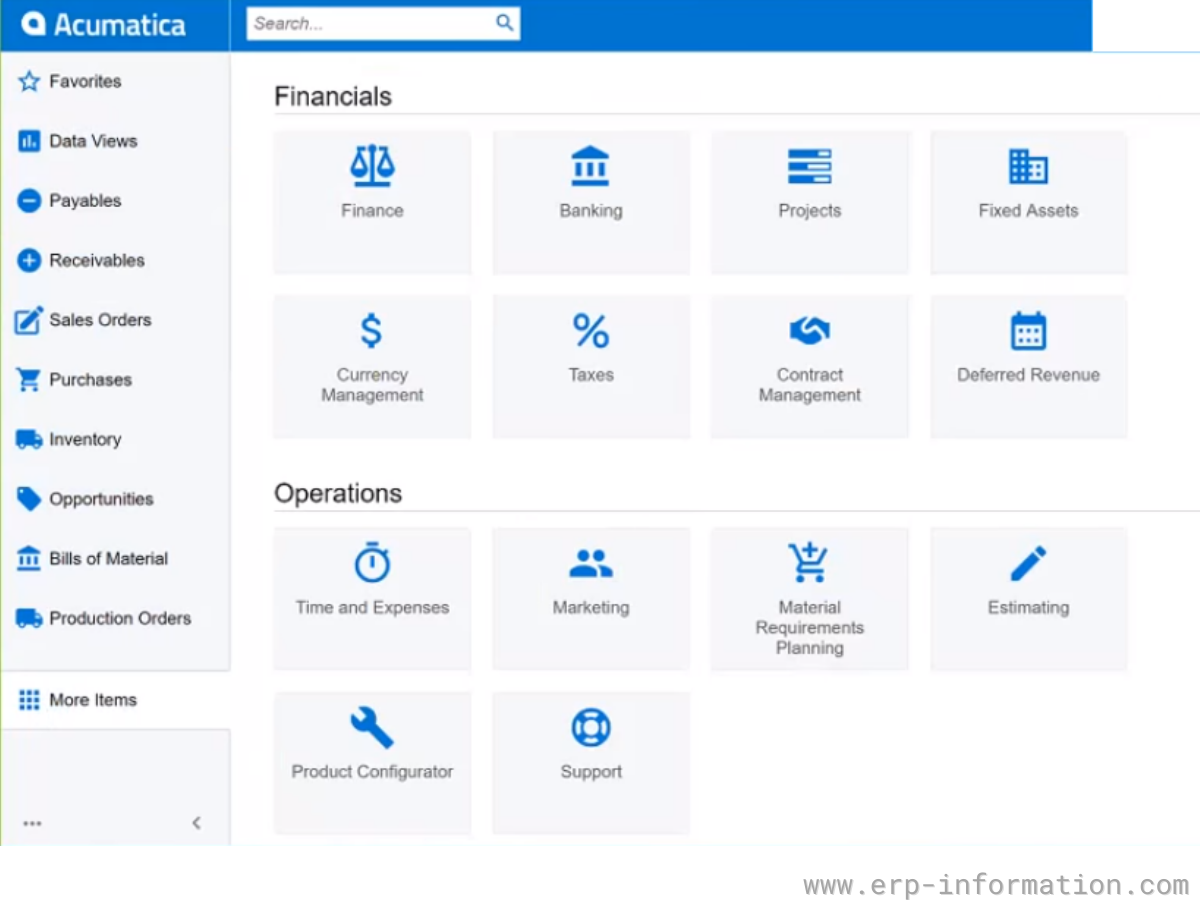Click the Currency Management dollar icon
This screenshot has height=900, width=1200.
point(371,330)
